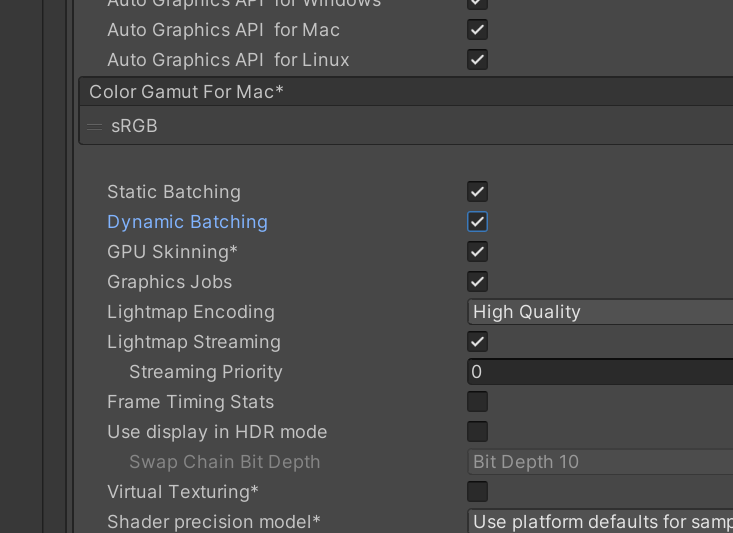Click the Streaming Priority label
The height and width of the screenshot is (533, 733).
point(205,372)
